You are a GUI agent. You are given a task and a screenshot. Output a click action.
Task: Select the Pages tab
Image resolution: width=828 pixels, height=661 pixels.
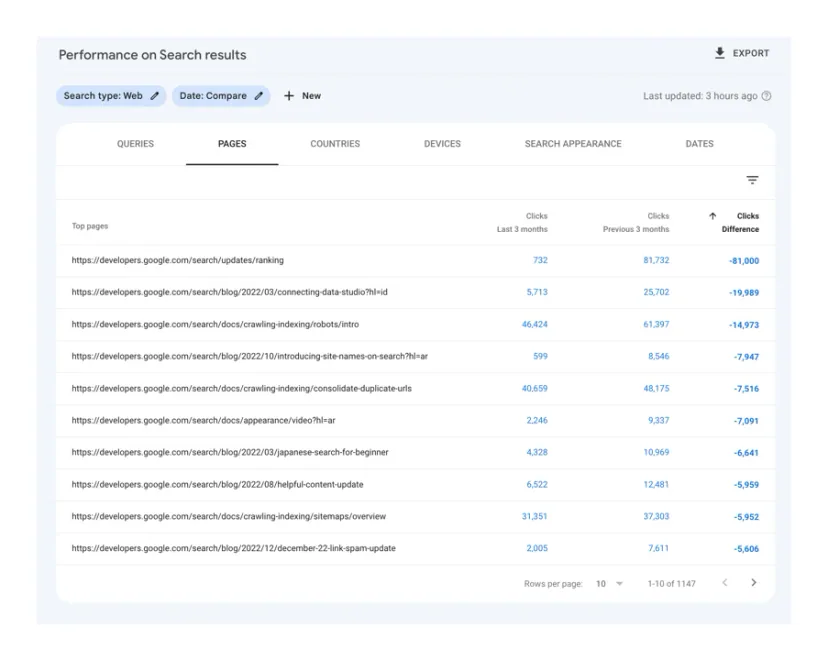click(x=232, y=144)
